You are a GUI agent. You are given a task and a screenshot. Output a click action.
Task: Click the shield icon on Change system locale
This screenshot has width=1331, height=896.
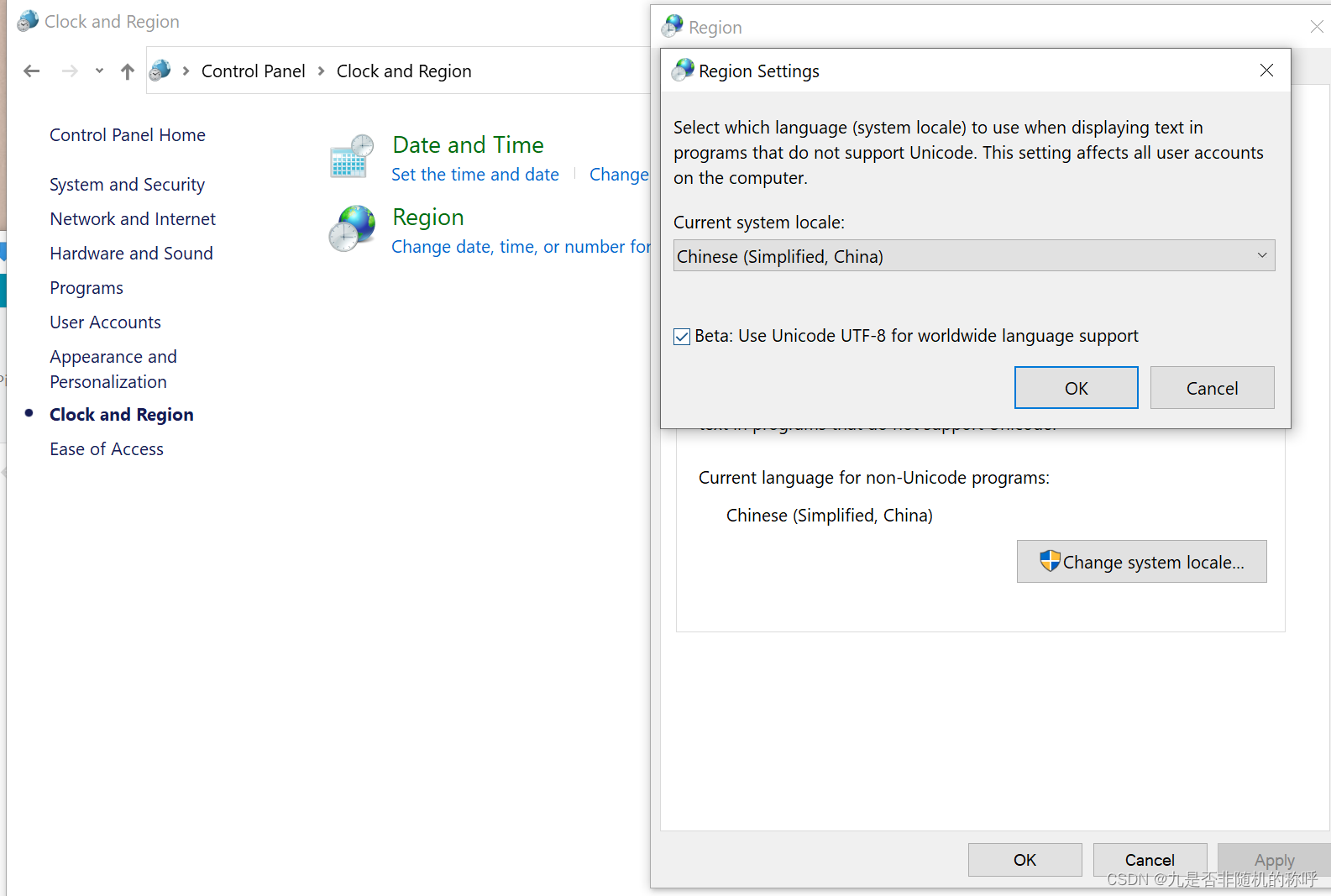1050,561
